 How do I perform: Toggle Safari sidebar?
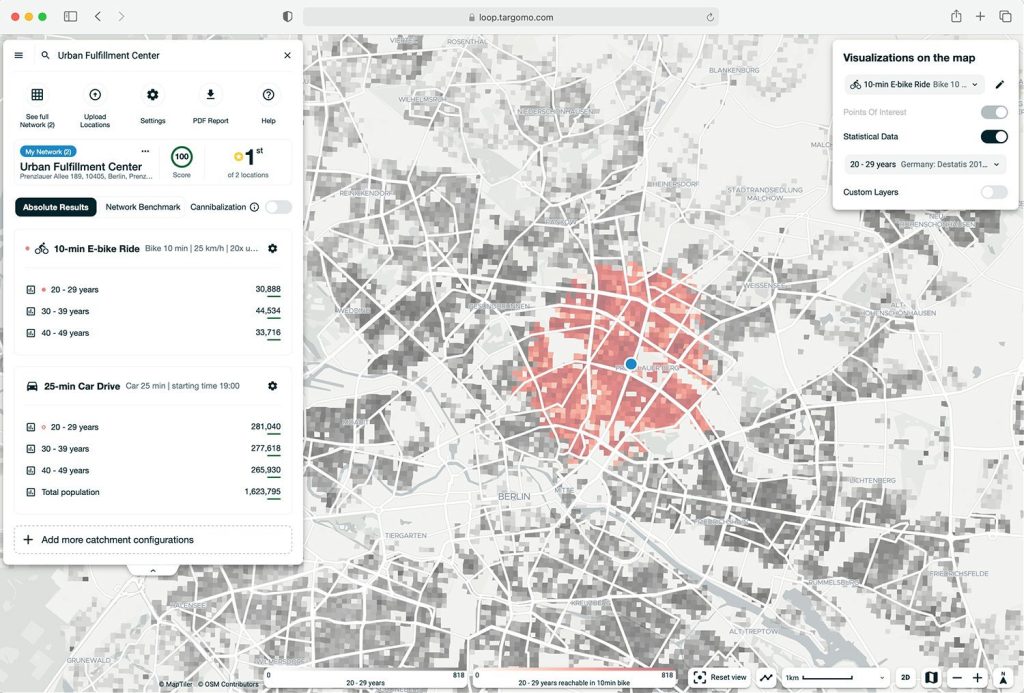click(71, 16)
